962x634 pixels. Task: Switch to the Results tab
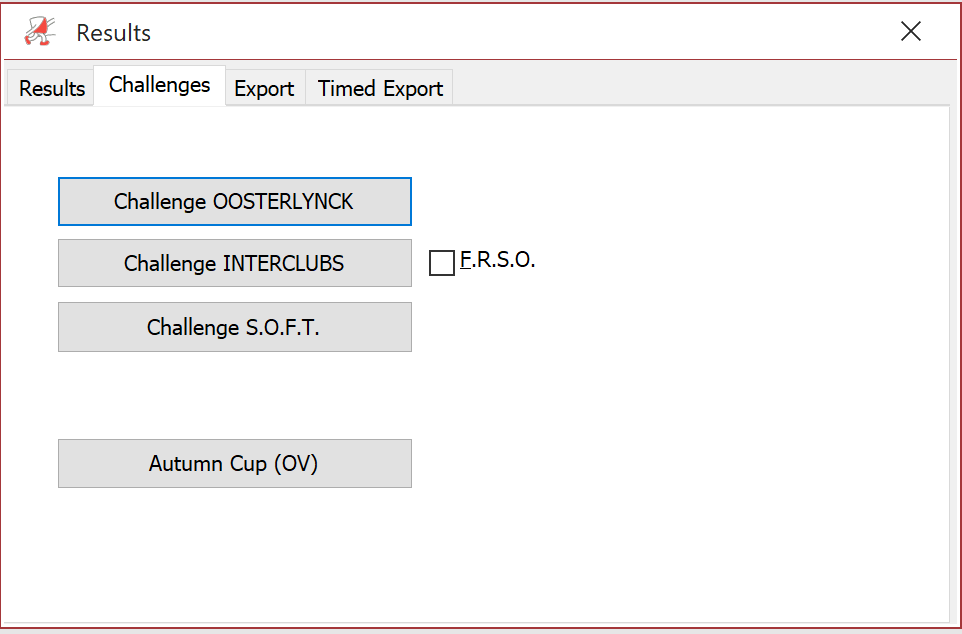pyautogui.click(x=52, y=88)
